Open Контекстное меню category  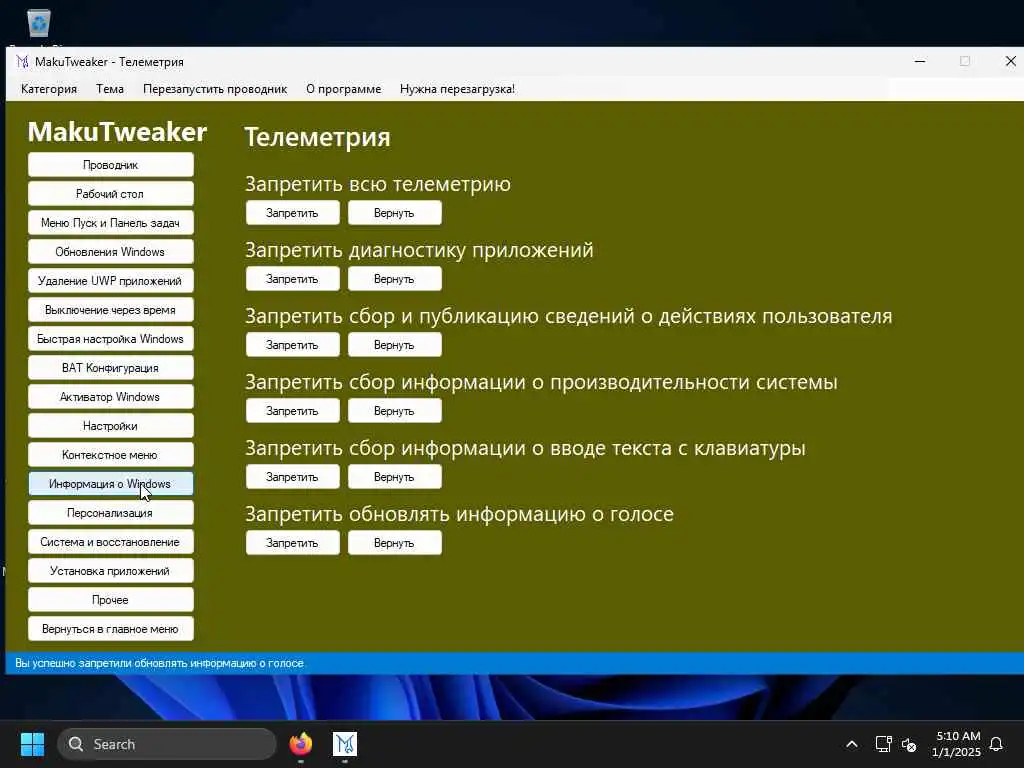pyautogui.click(x=110, y=455)
